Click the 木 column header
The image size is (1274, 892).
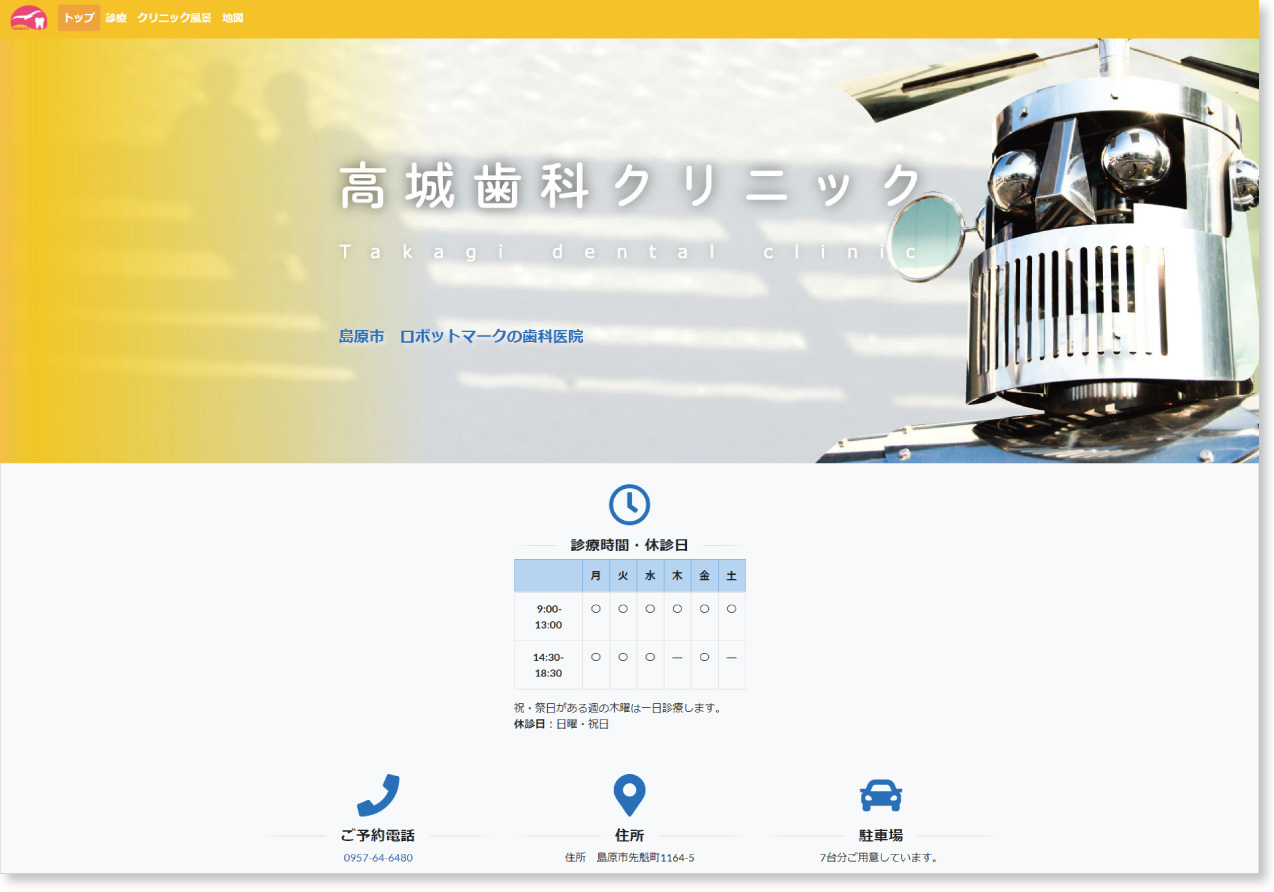tap(677, 576)
